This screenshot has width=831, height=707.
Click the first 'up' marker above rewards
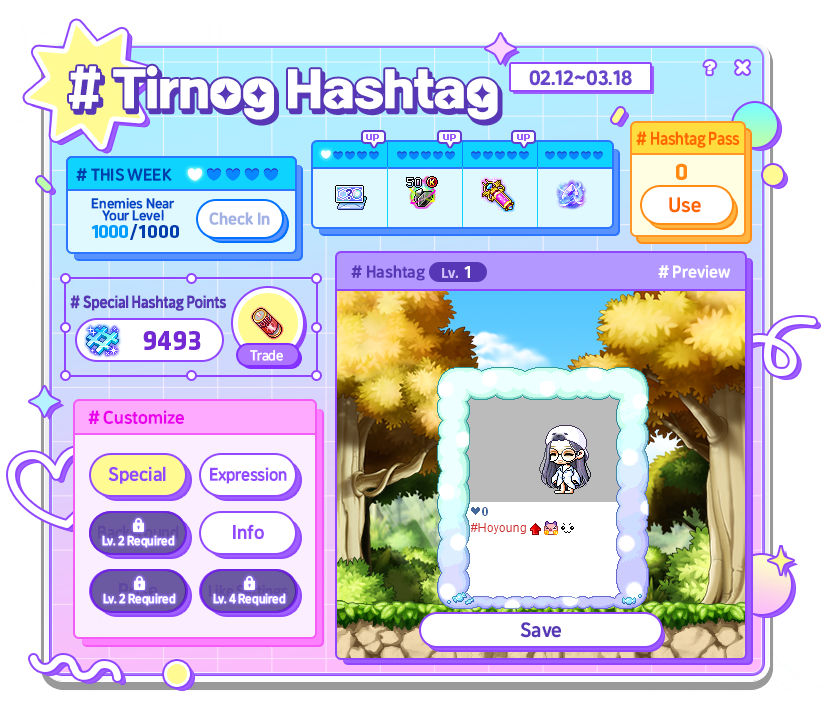coord(373,137)
